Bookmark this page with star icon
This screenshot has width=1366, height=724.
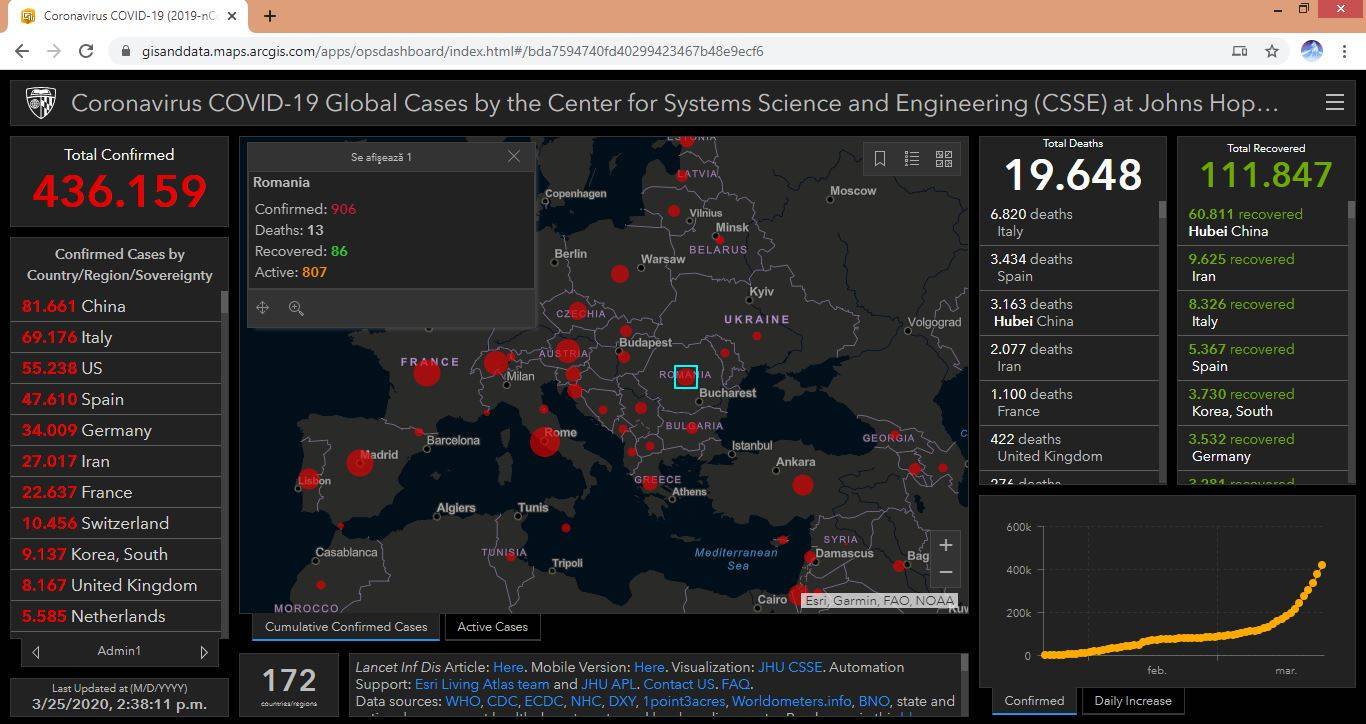pos(1272,51)
